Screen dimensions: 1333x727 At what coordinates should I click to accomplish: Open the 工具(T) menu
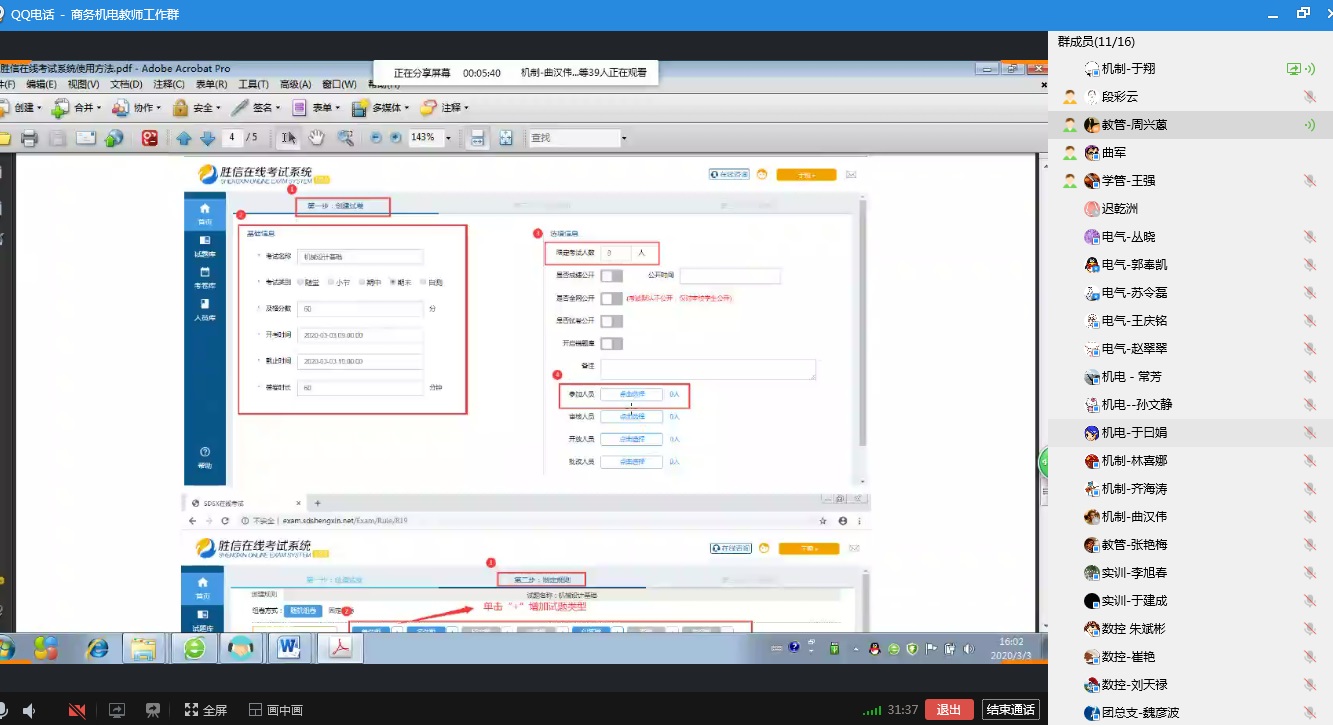click(x=253, y=85)
